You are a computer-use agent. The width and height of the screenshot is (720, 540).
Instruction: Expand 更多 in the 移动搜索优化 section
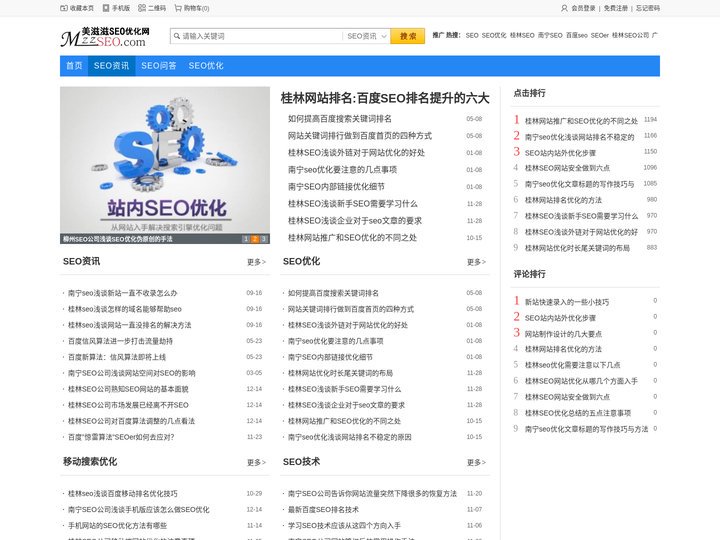pos(256,462)
